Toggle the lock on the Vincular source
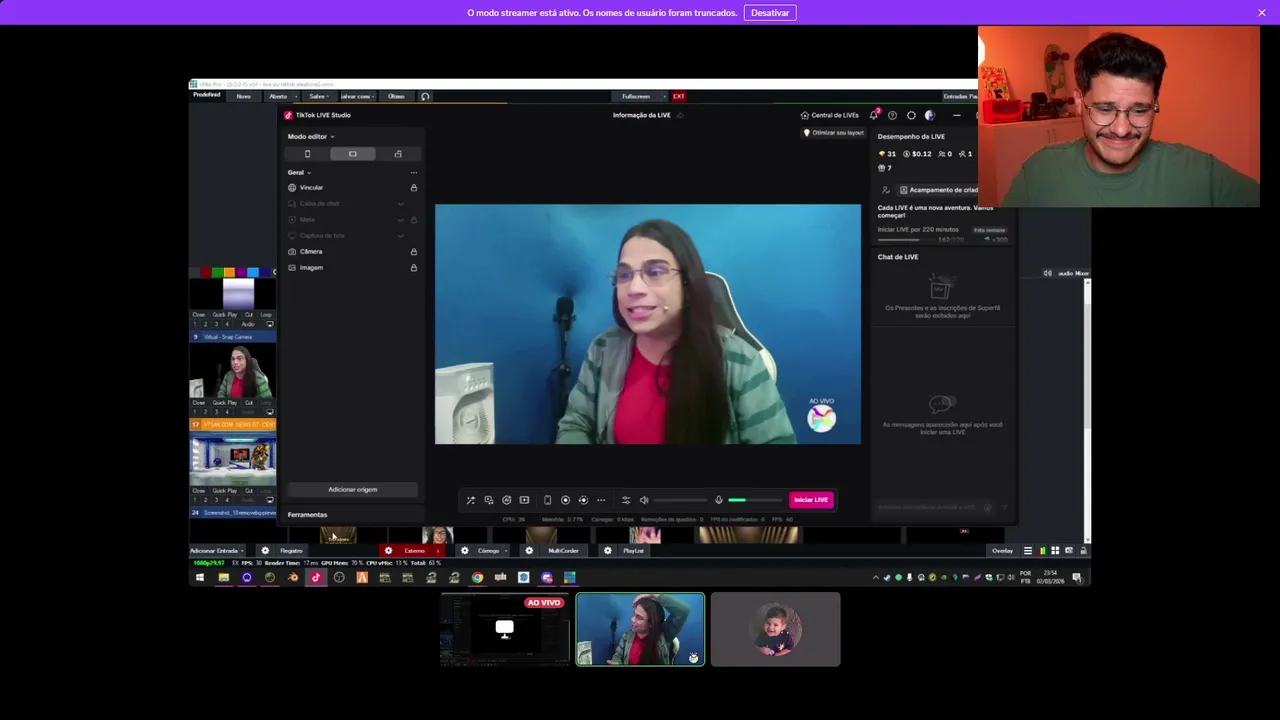1280x720 pixels. 413,188
